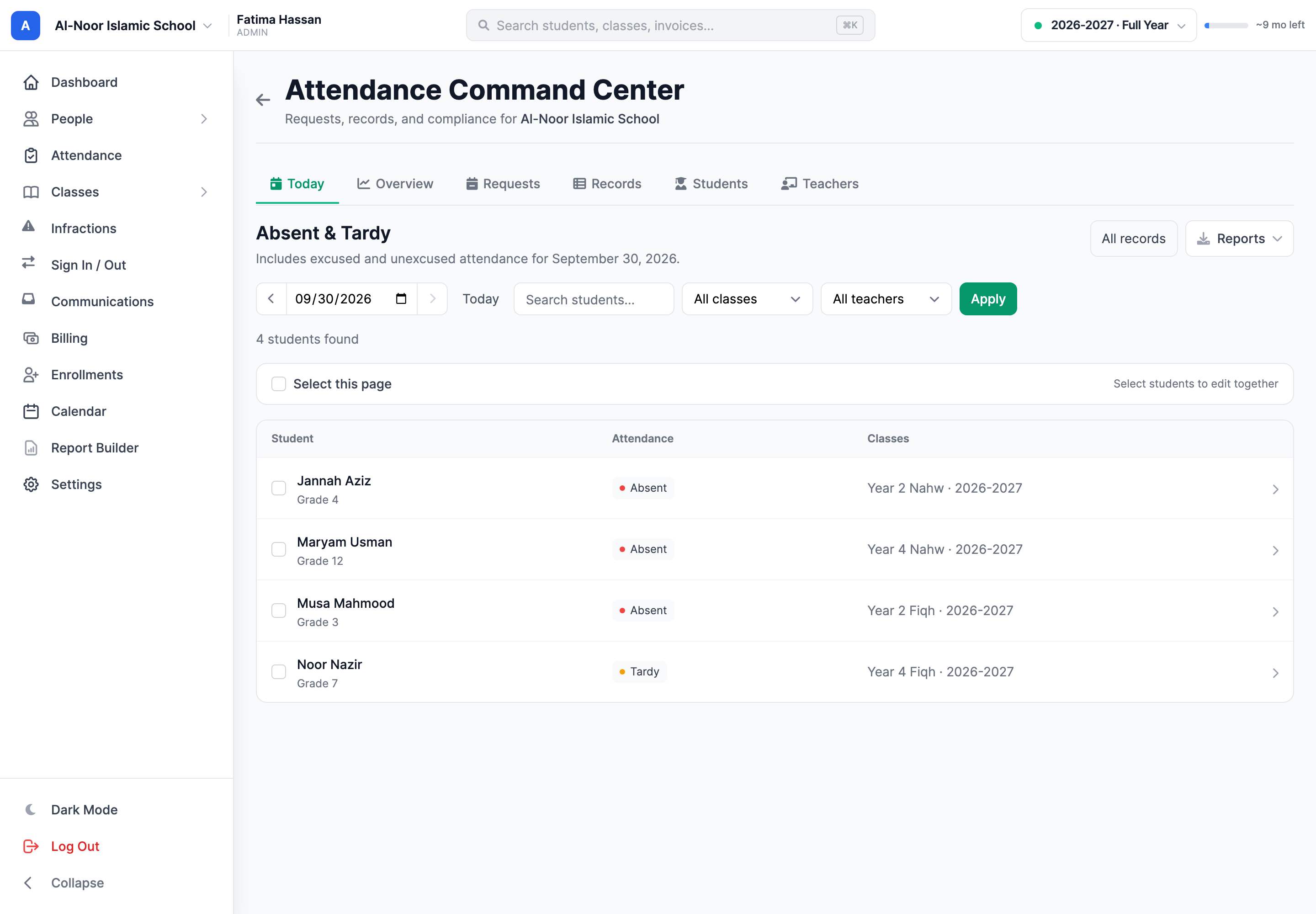
Task: Open Sign In / Out arrows icon
Action: [29, 263]
